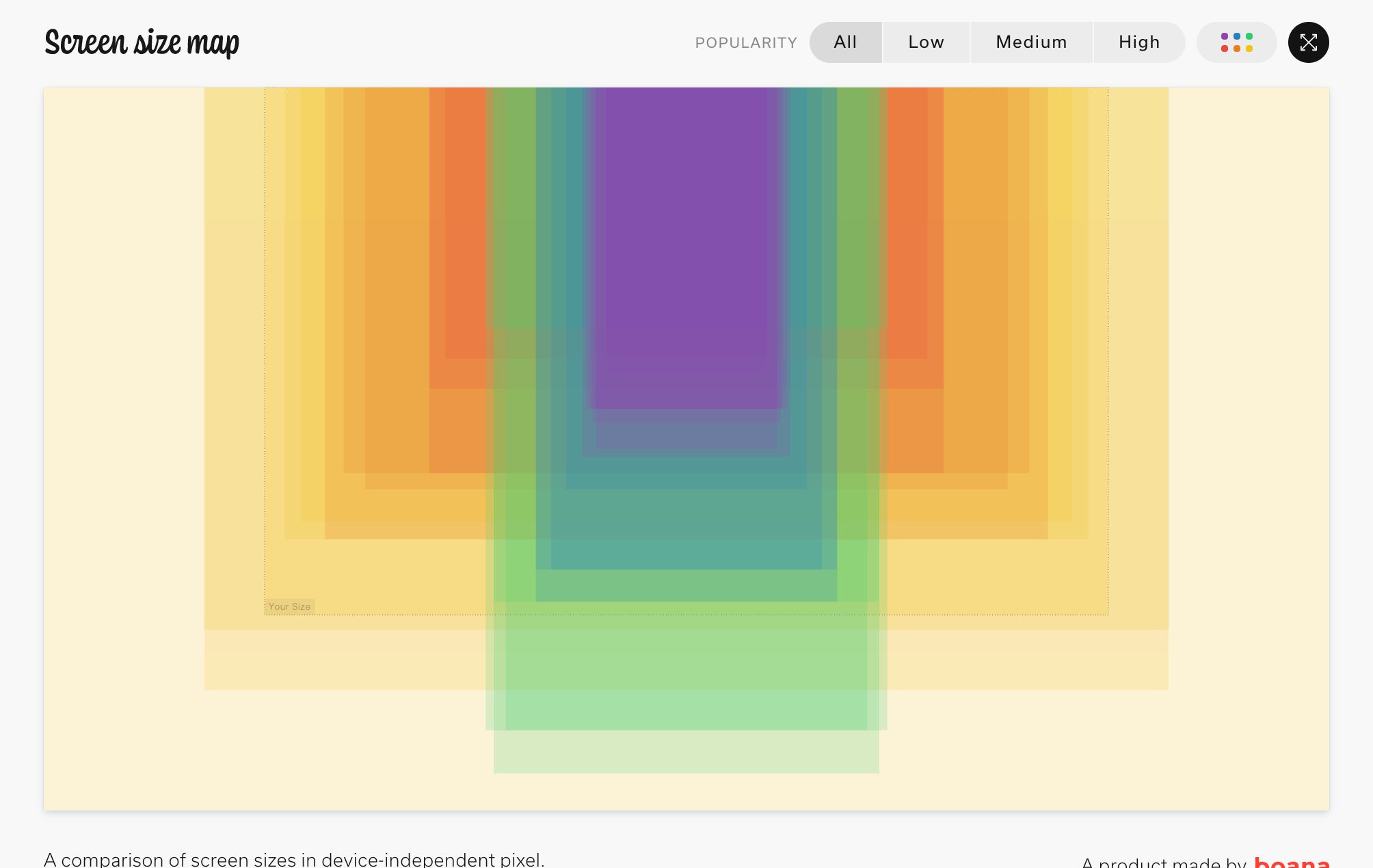Open the six-dot color scheme button

pyautogui.click(x=1236, y=42)
